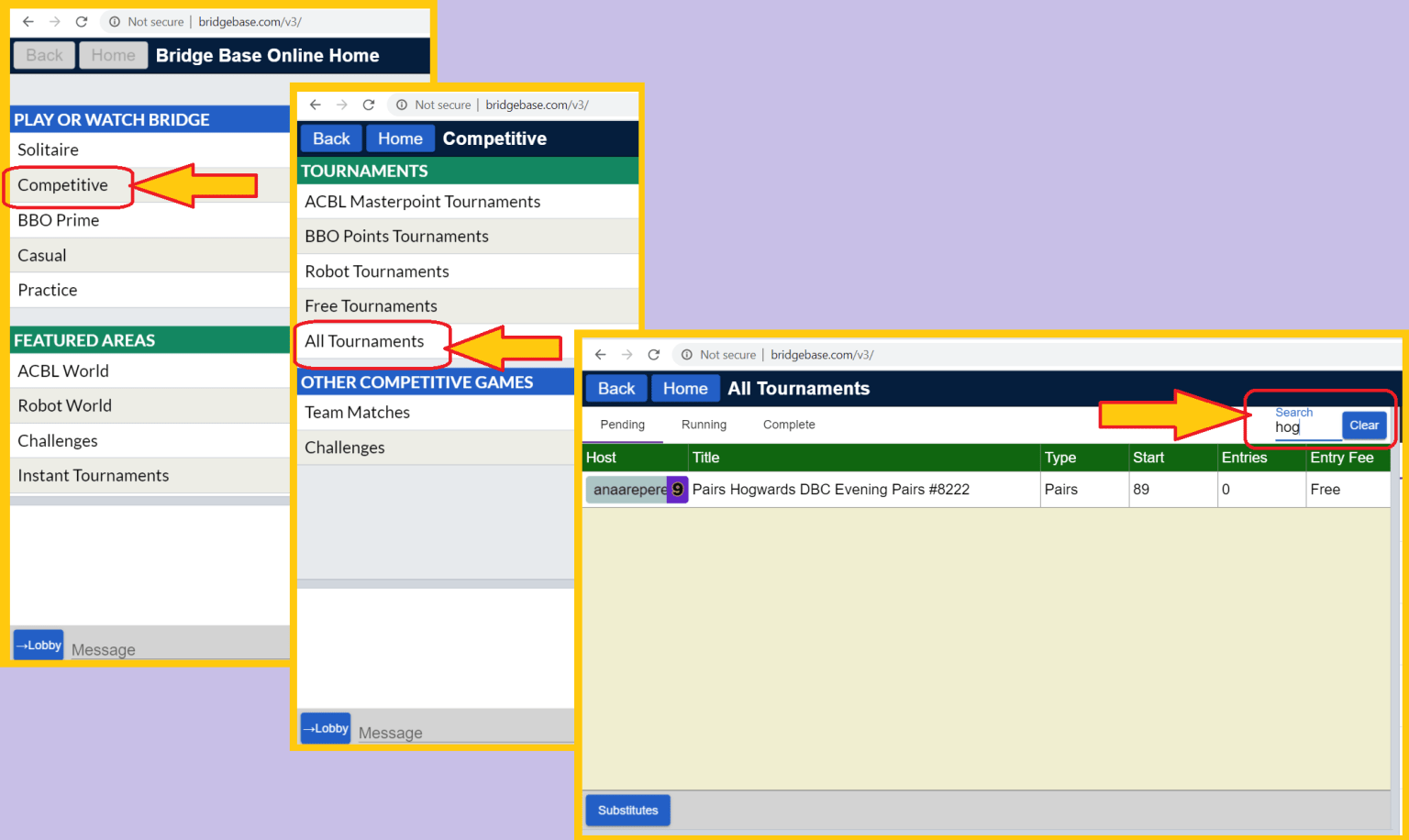Switch to the Complete tab
The height and width of the screenshot is (840, 1409).
(x=789, y=425)
